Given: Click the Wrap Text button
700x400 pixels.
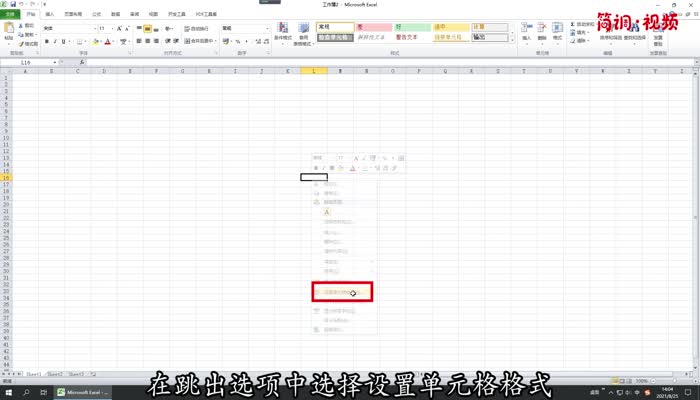Looking at the screenshot, I should click(198, 29).
